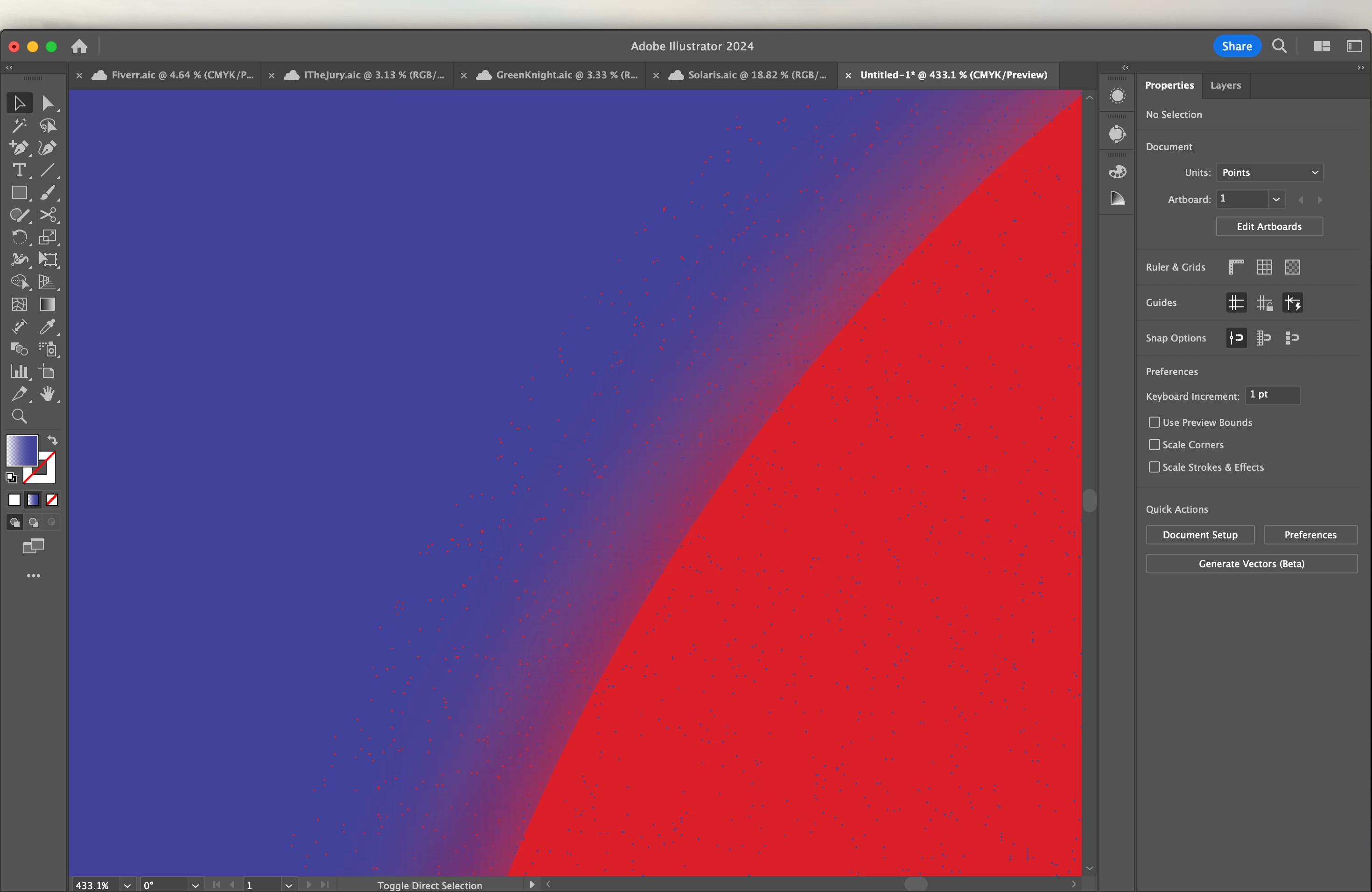Select the Zoom tool in toolbar
1372x892 pixels.
(19, 416)
